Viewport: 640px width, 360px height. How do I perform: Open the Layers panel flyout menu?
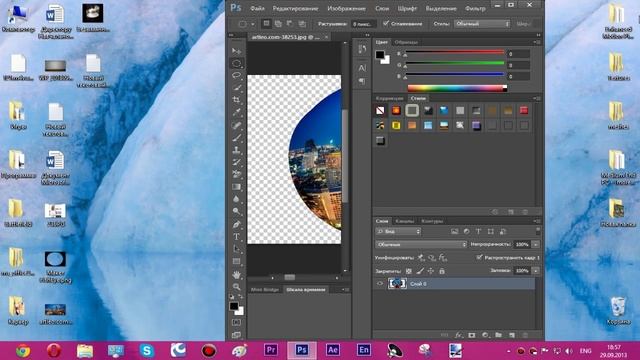coord(537,221)
